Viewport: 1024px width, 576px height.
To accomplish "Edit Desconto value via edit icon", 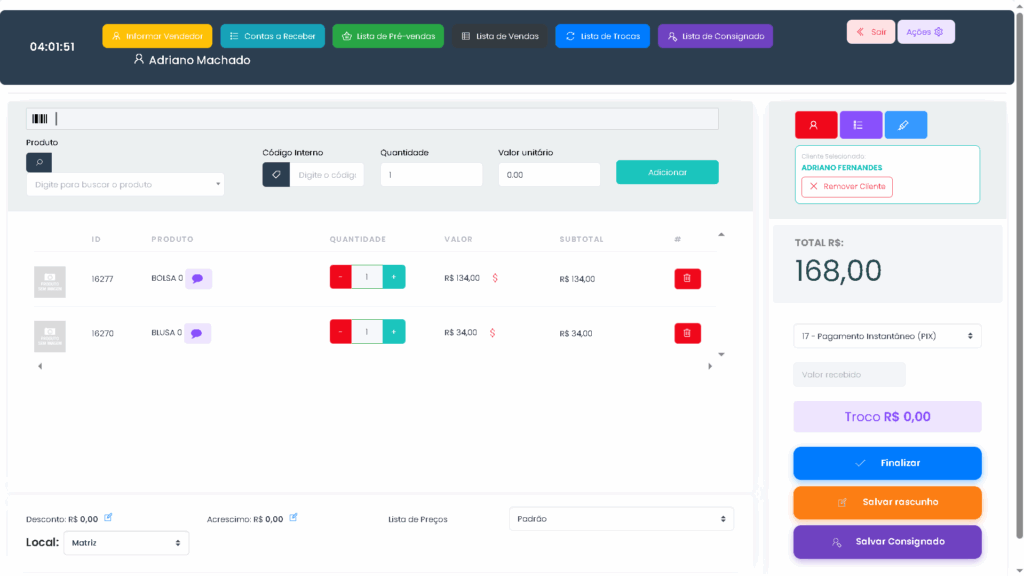I will click(109, 518).
